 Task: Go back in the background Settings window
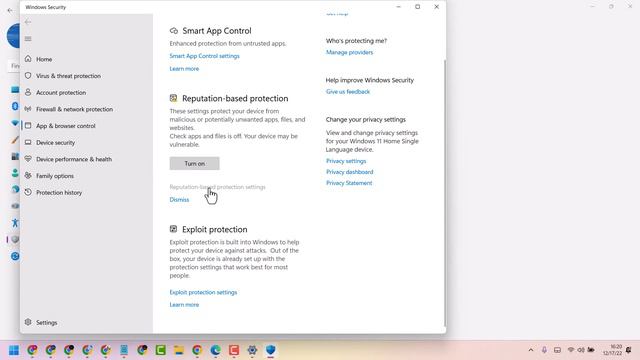coord(10,11)
